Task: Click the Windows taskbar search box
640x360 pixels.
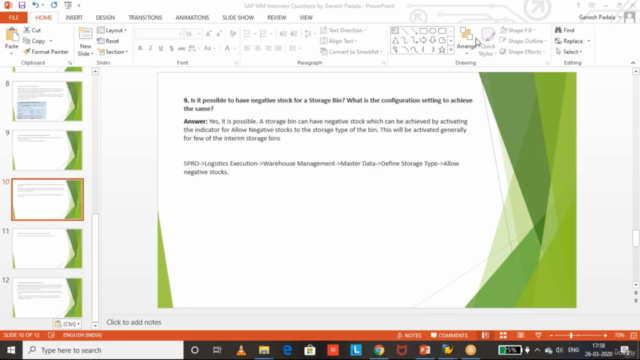Action: (103, 350)
